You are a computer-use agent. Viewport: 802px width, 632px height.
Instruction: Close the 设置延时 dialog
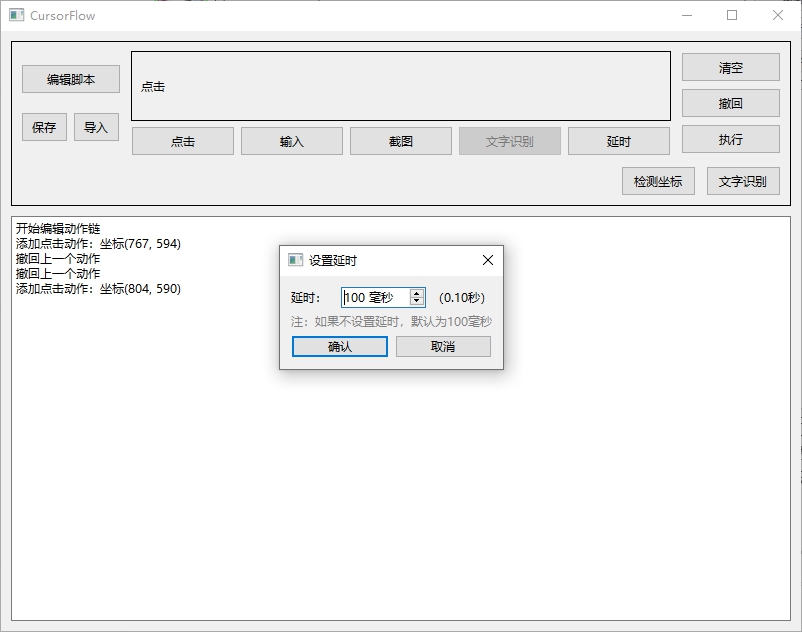pos(488,260)
